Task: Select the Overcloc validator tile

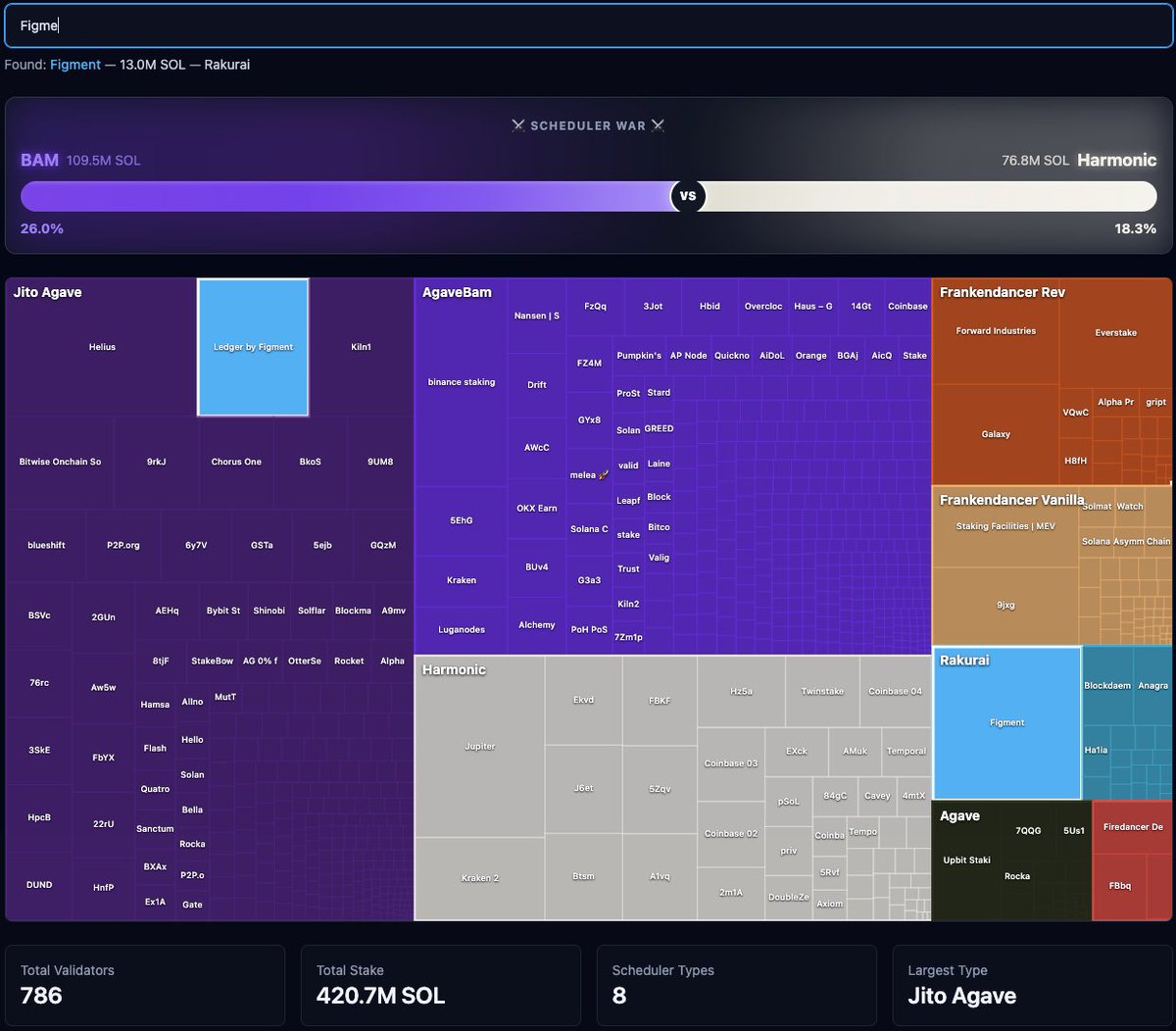Action: coord(763,307)
